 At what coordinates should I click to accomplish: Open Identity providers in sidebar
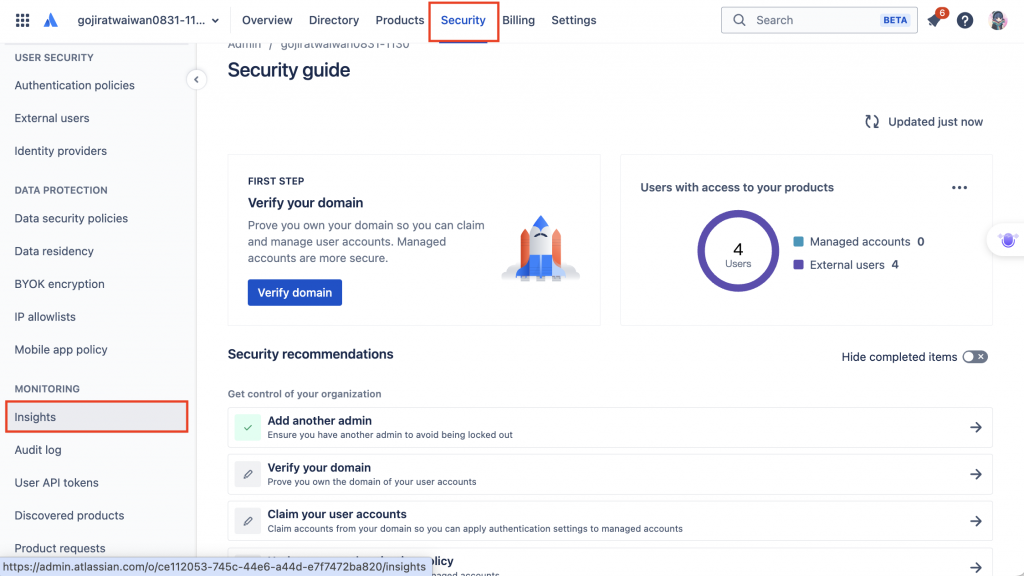[x=61, y=151]
